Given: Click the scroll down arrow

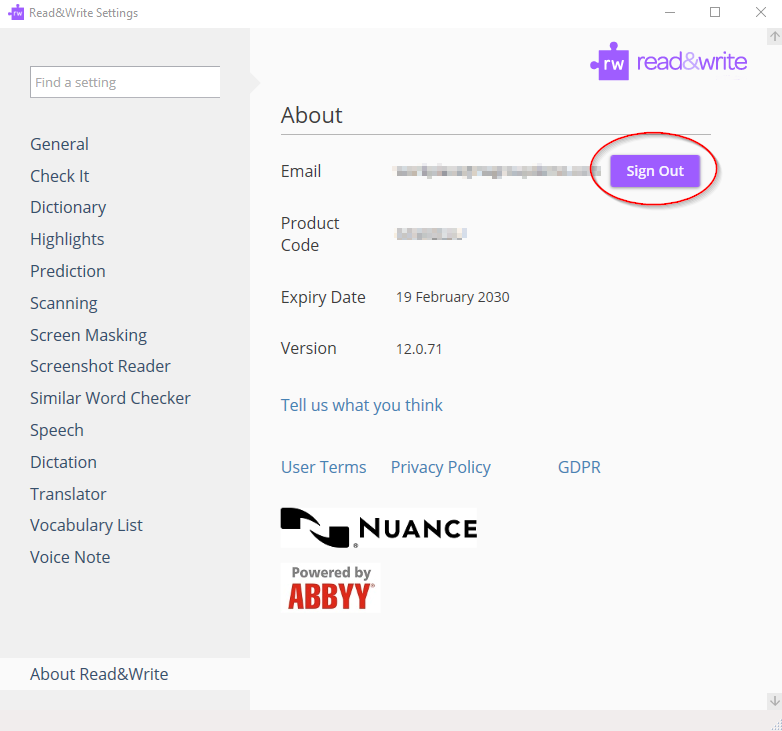Looking at the screenshot, I should point(774,701).
